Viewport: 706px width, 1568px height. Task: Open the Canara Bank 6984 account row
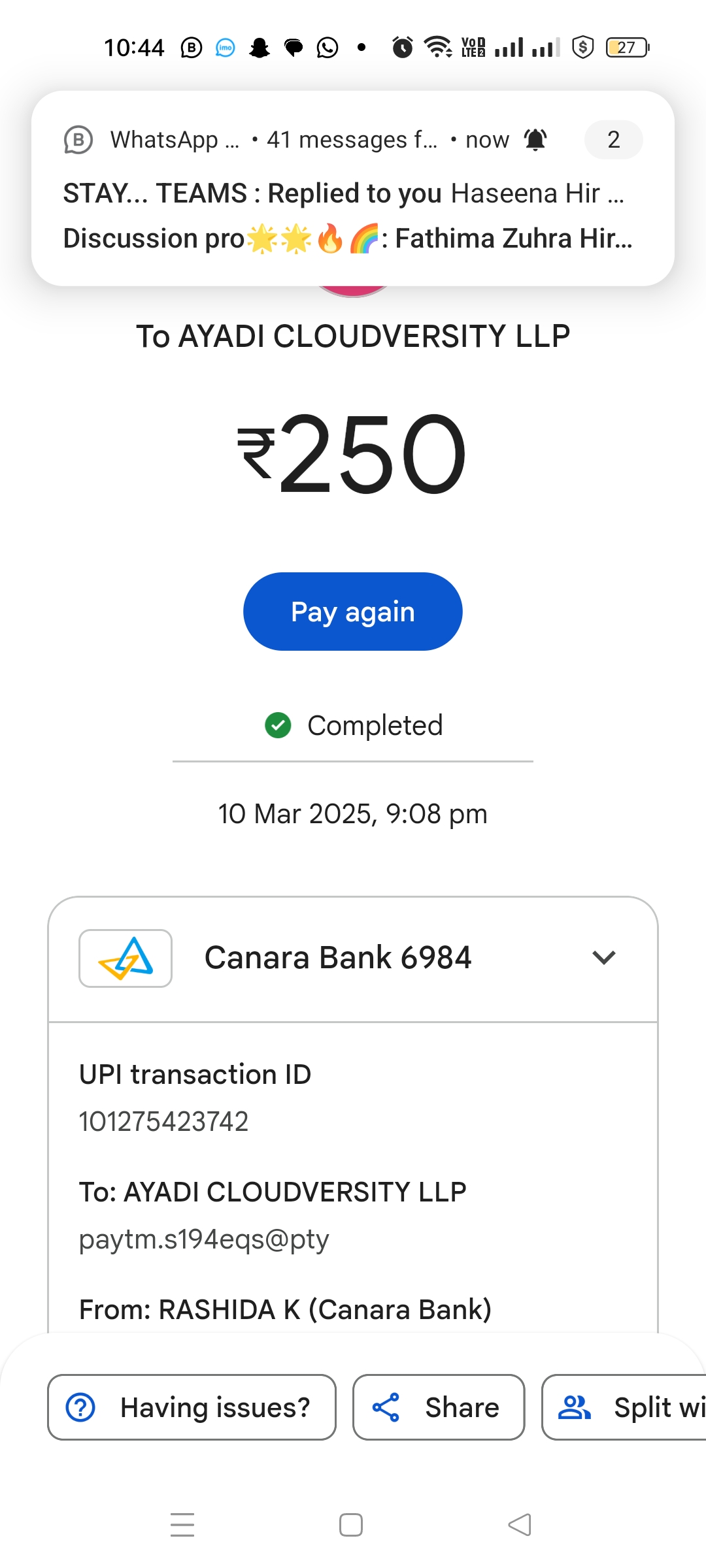[x=337, y=958]
